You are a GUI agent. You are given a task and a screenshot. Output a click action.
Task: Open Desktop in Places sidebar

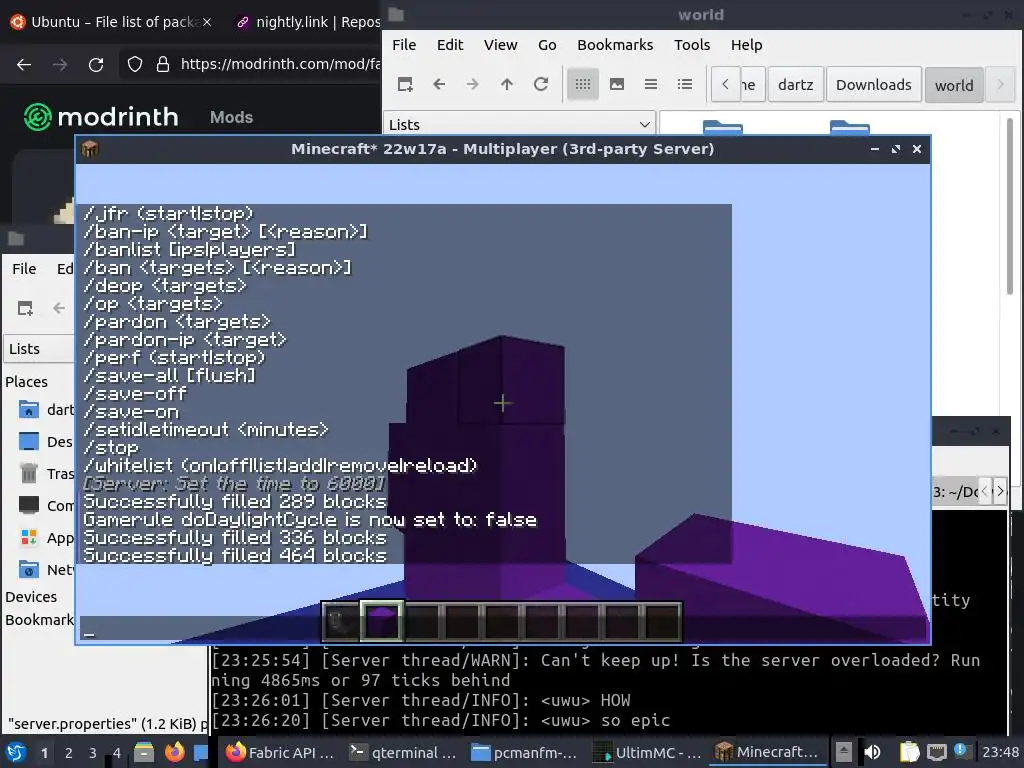click(x=46, y=441)
